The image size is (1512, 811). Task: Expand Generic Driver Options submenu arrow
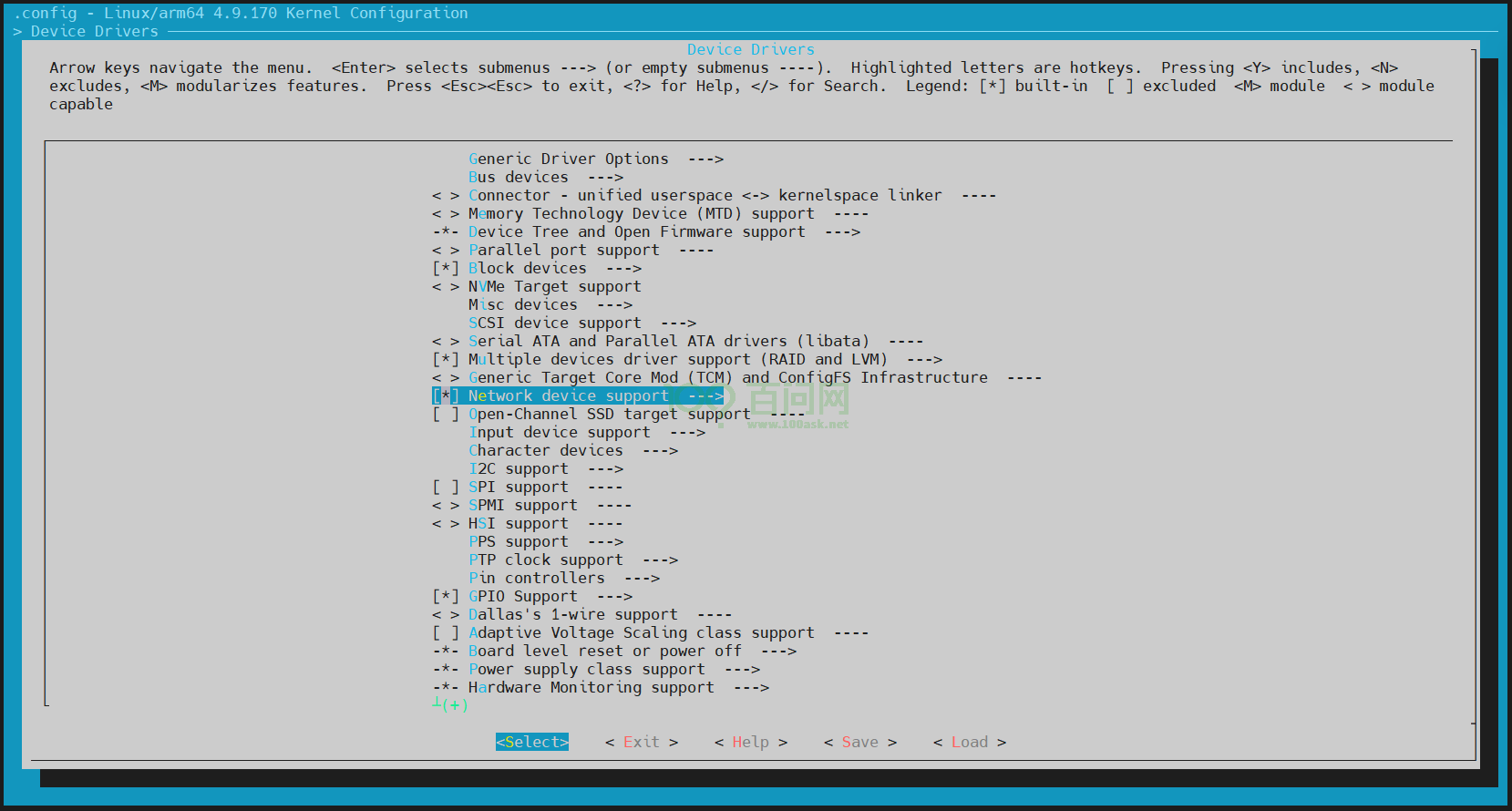pyautogui.click(x=705, y=159)
